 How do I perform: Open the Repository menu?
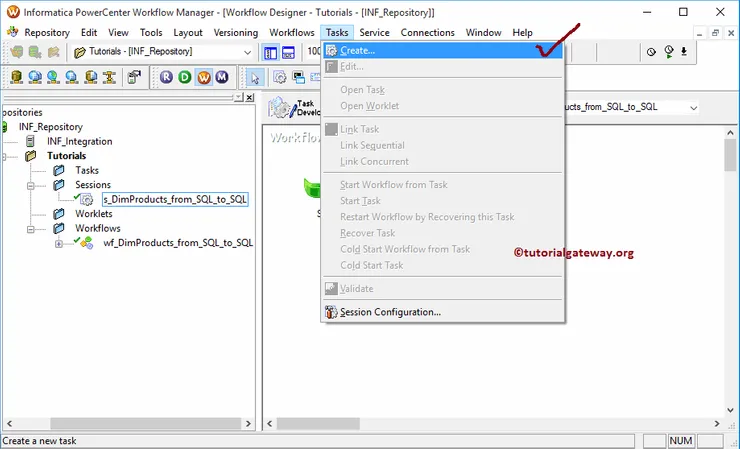click(47, 33)
